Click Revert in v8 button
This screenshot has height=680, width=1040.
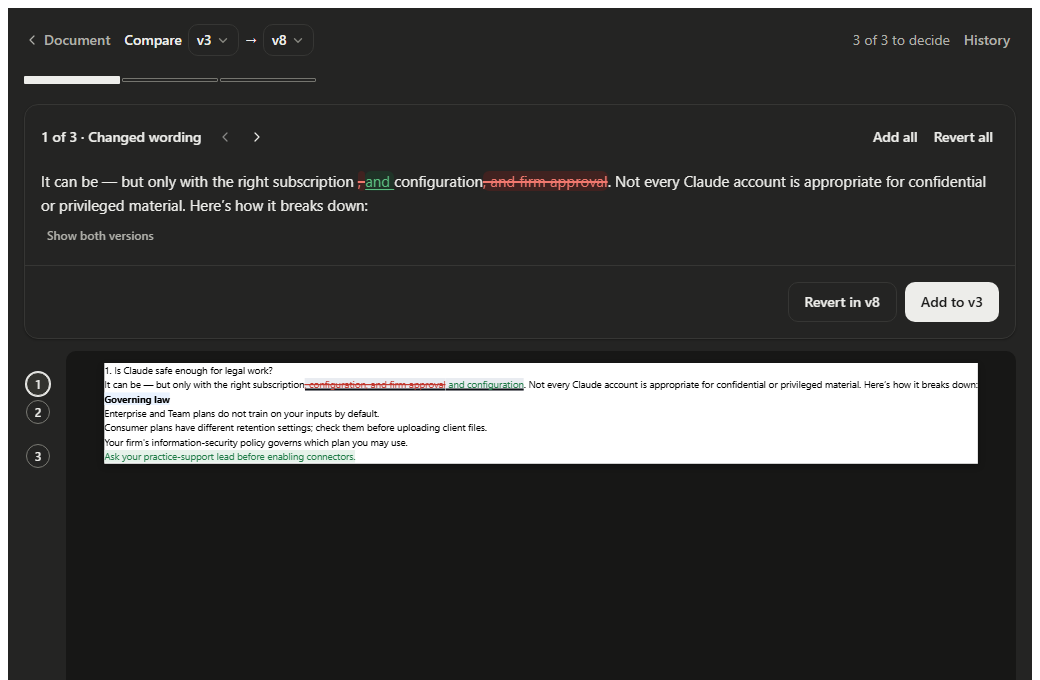(842, 303)
